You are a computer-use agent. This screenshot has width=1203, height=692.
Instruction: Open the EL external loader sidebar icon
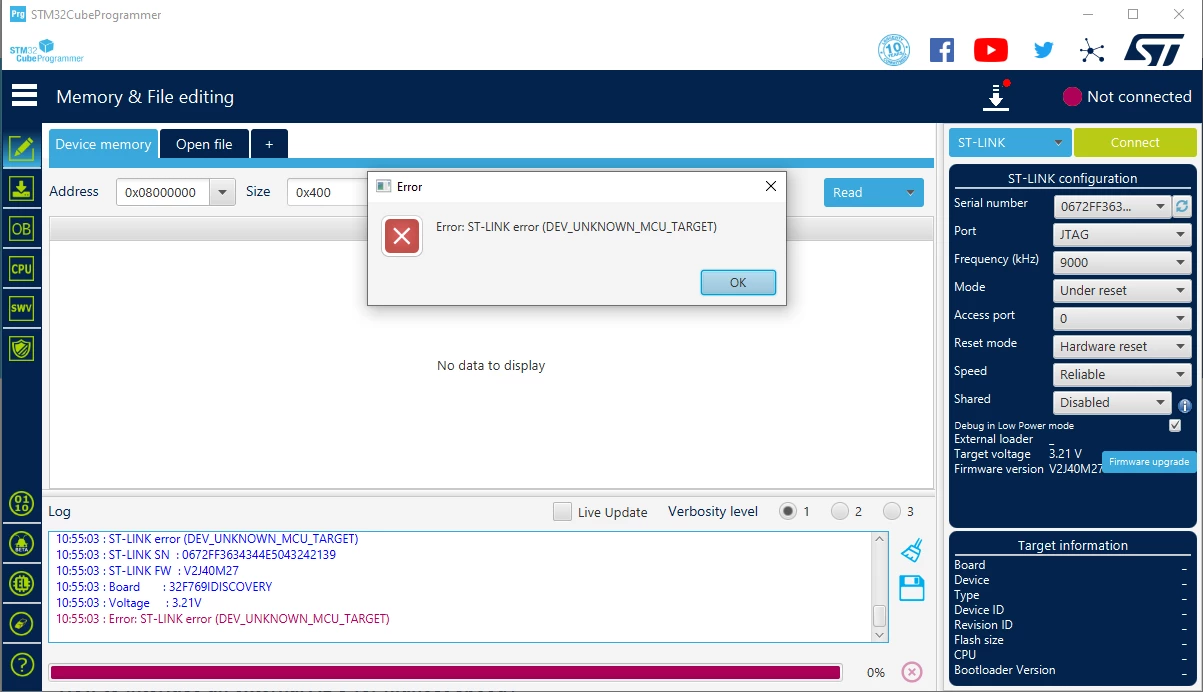coord(22,584)
